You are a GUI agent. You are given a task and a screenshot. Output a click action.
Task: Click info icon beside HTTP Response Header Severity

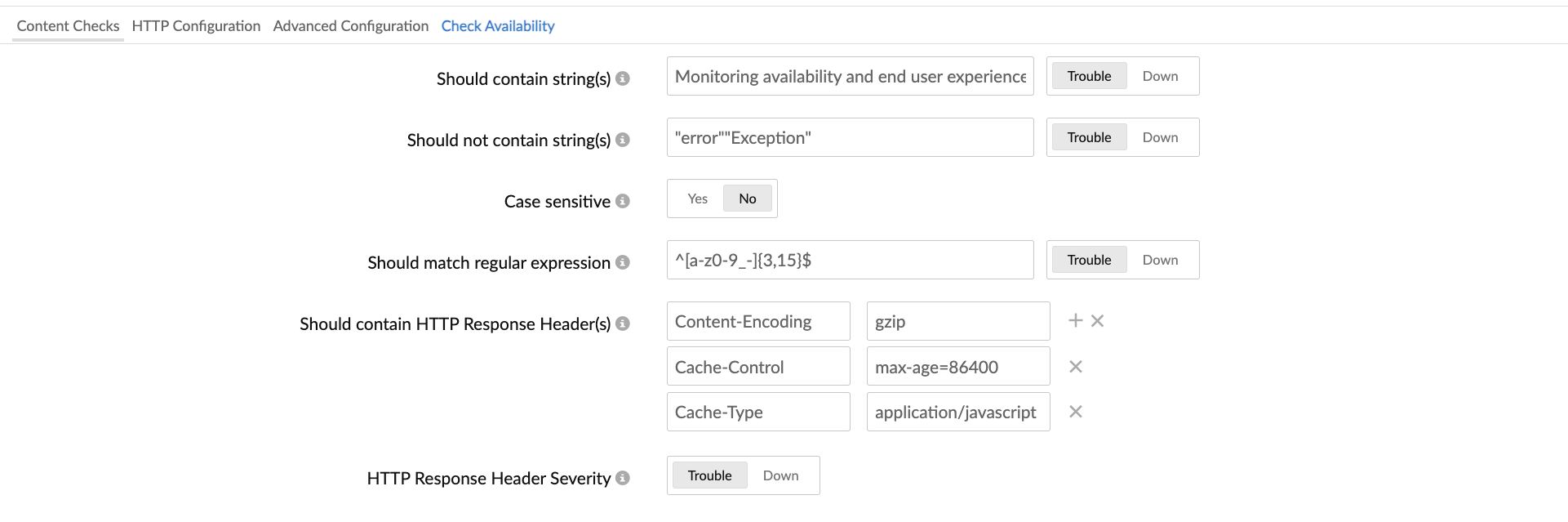[622, 478]
